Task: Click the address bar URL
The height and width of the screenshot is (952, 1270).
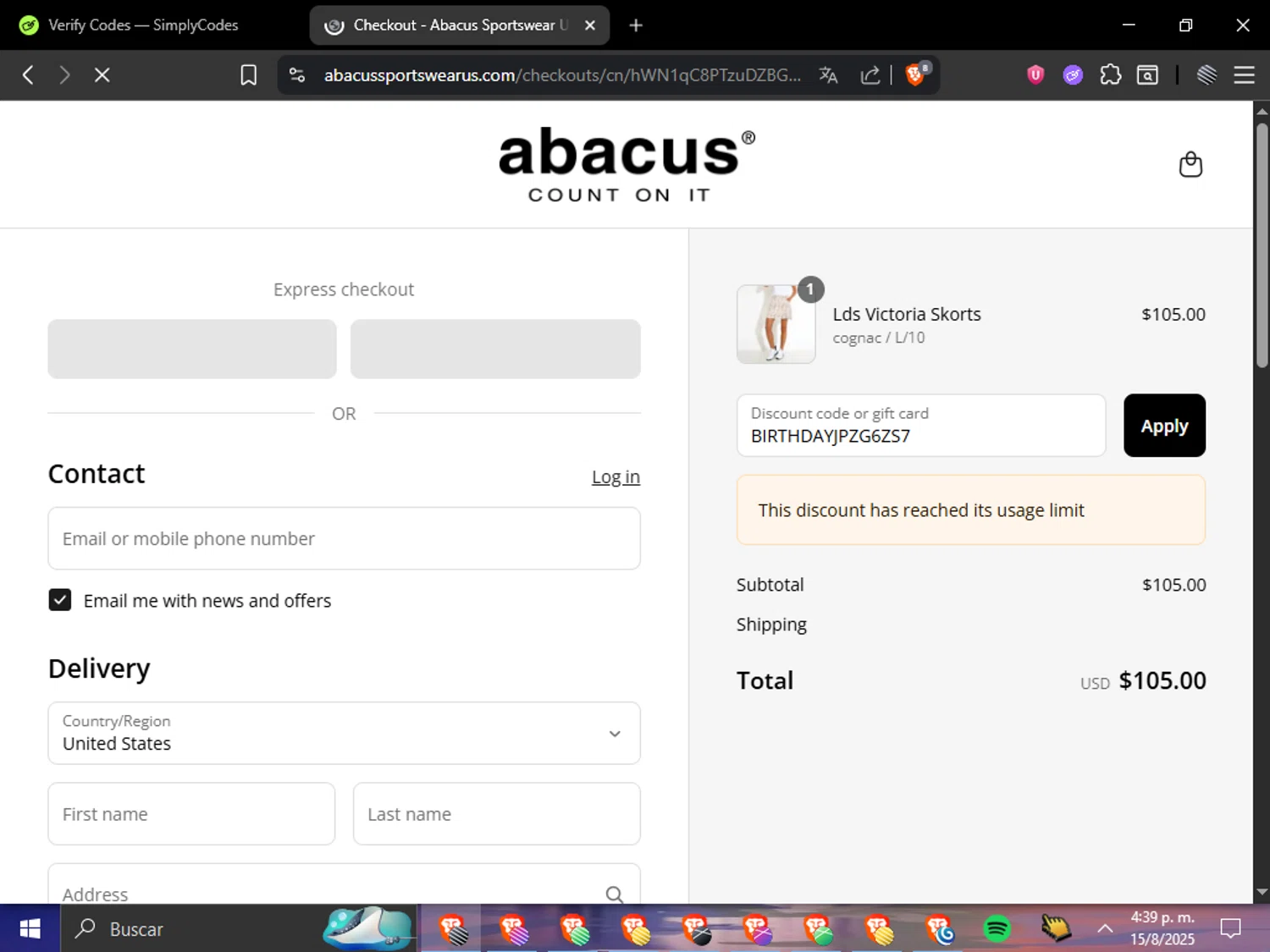Action: pos(562,75)
